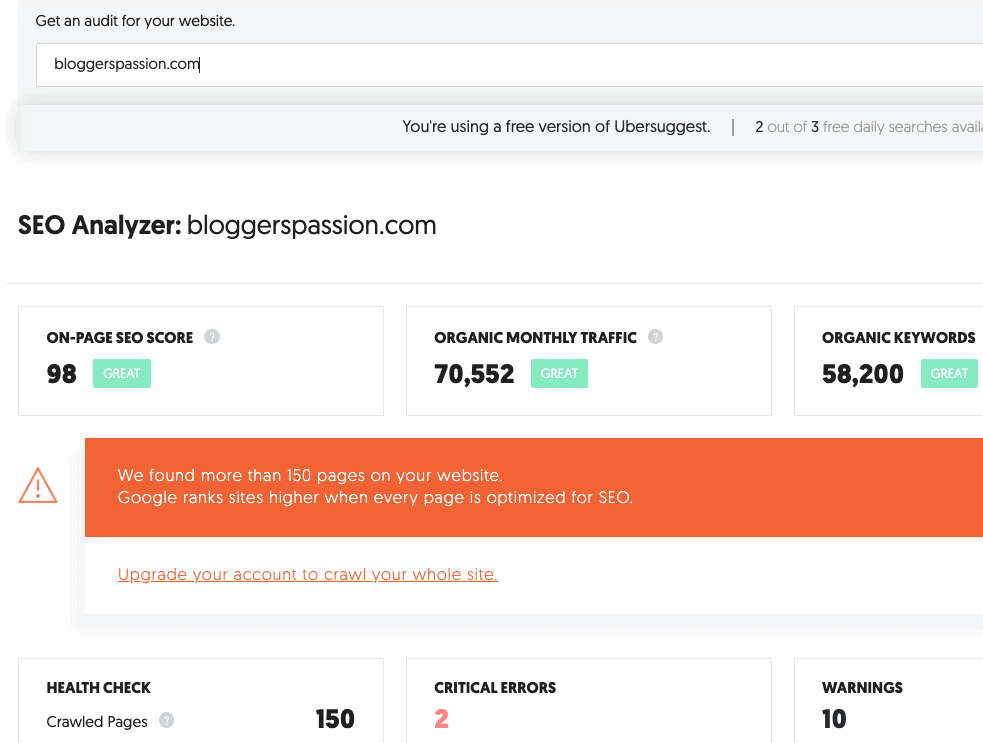Select the Critical Errors count of 2

point(441,719)
